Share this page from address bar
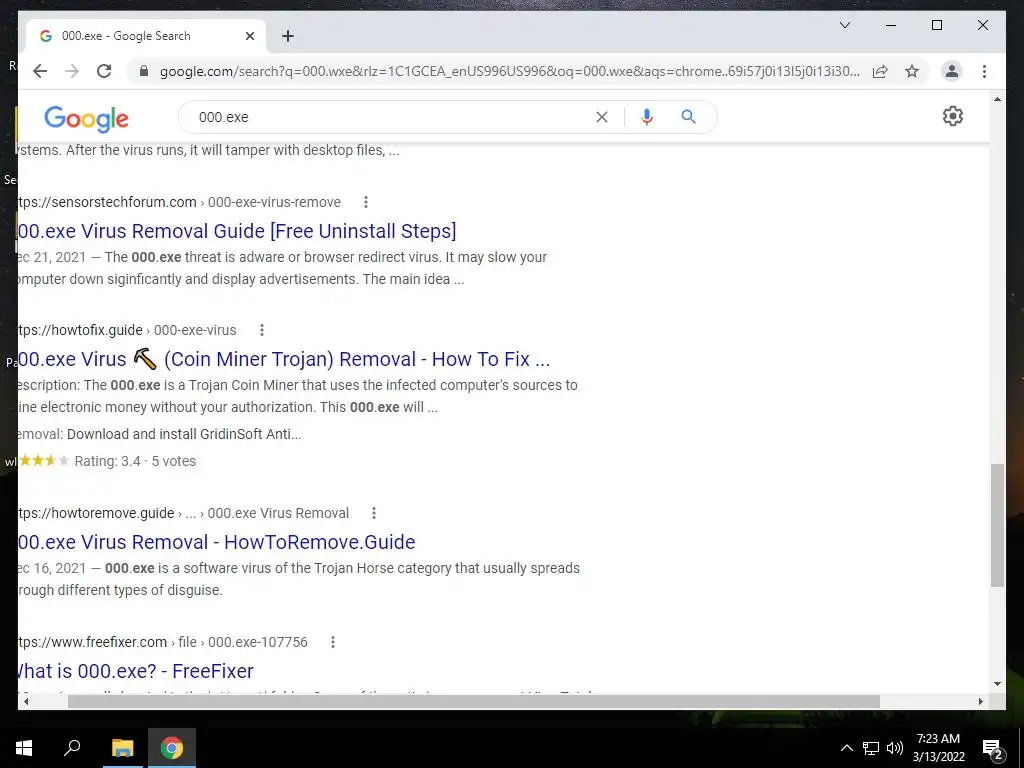 pyautogui.click(x=880, y=71)
